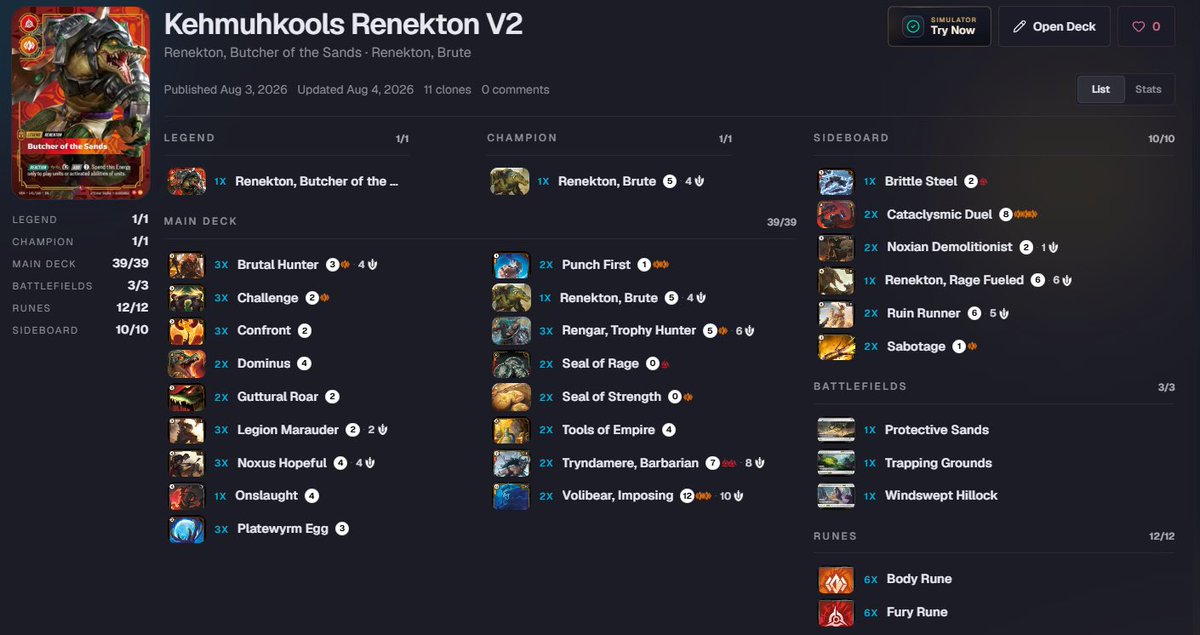Click the Brutal Hunter card thumbnail
Viewport: 1200px width, 635px height.
(187, 265)
